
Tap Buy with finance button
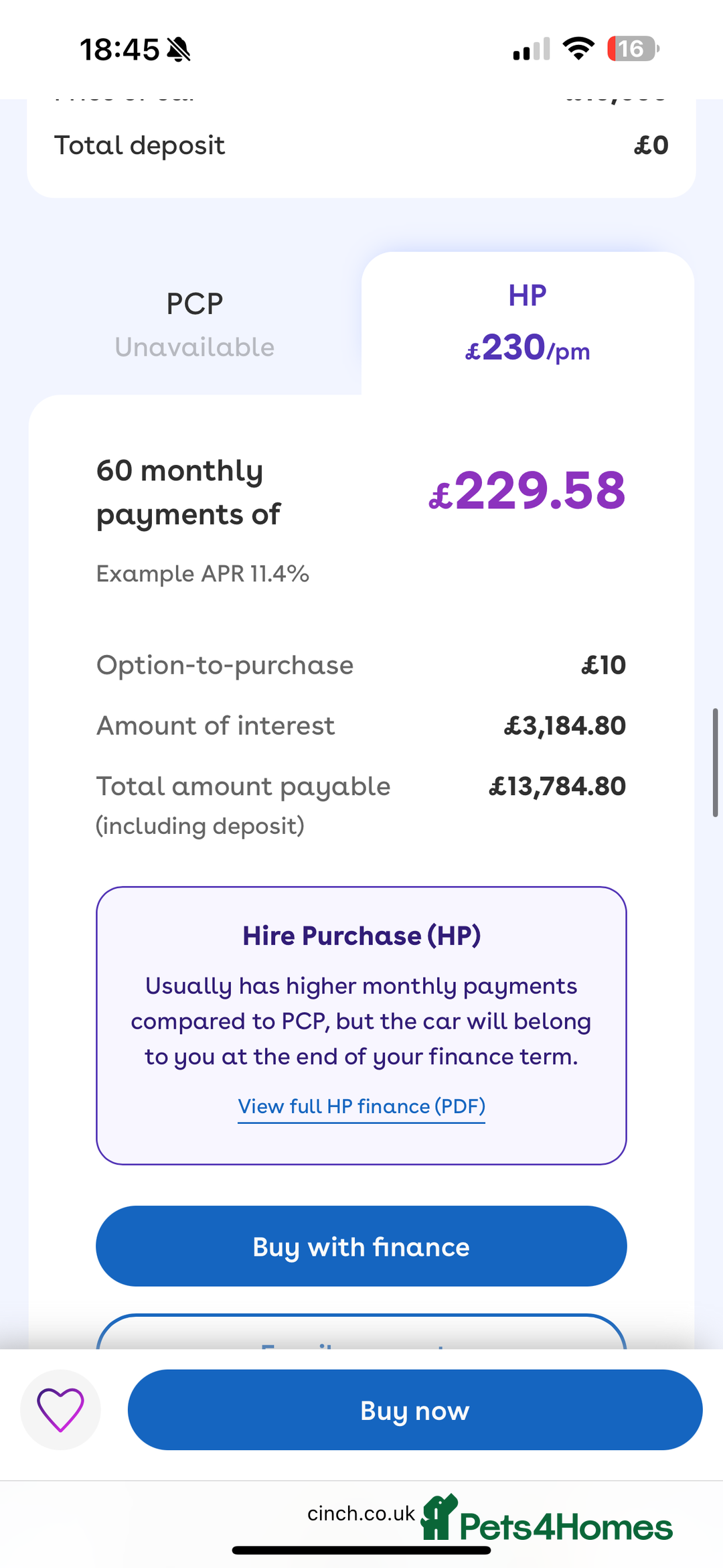coord(361,1246)
